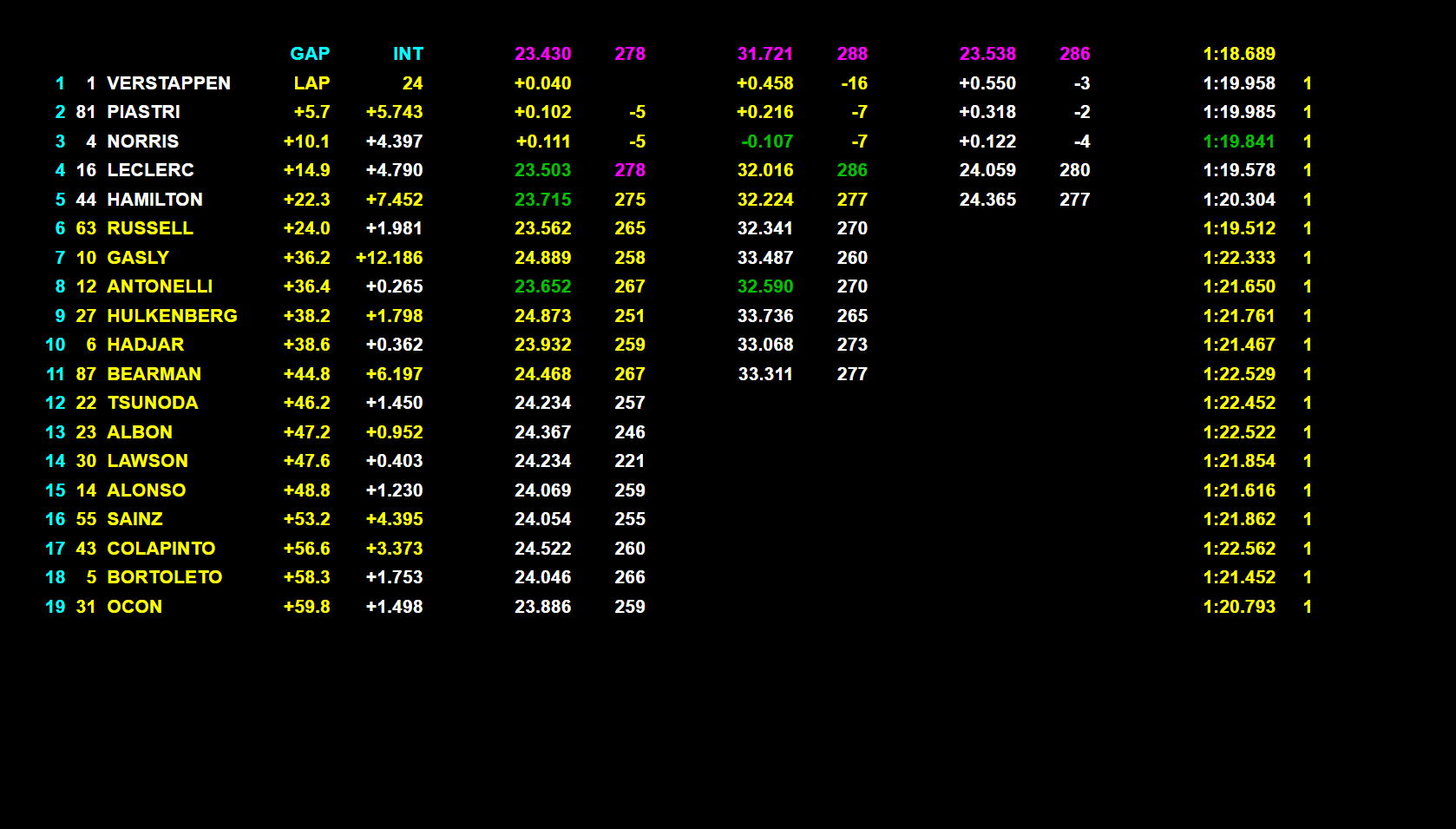
Task: Select ALONSO driver name
Action: [x=146, y=490]
